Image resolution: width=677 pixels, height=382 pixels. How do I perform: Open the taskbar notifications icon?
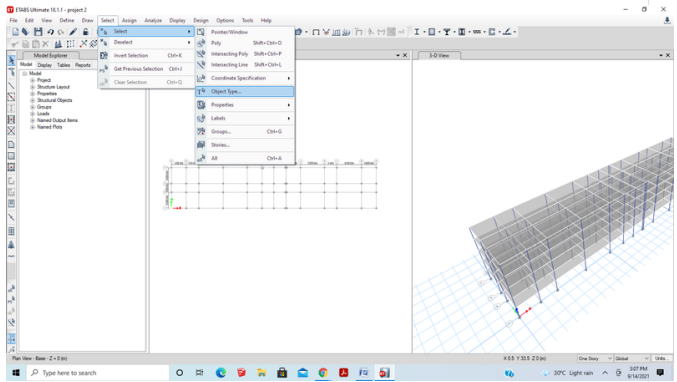pos(660,373)
